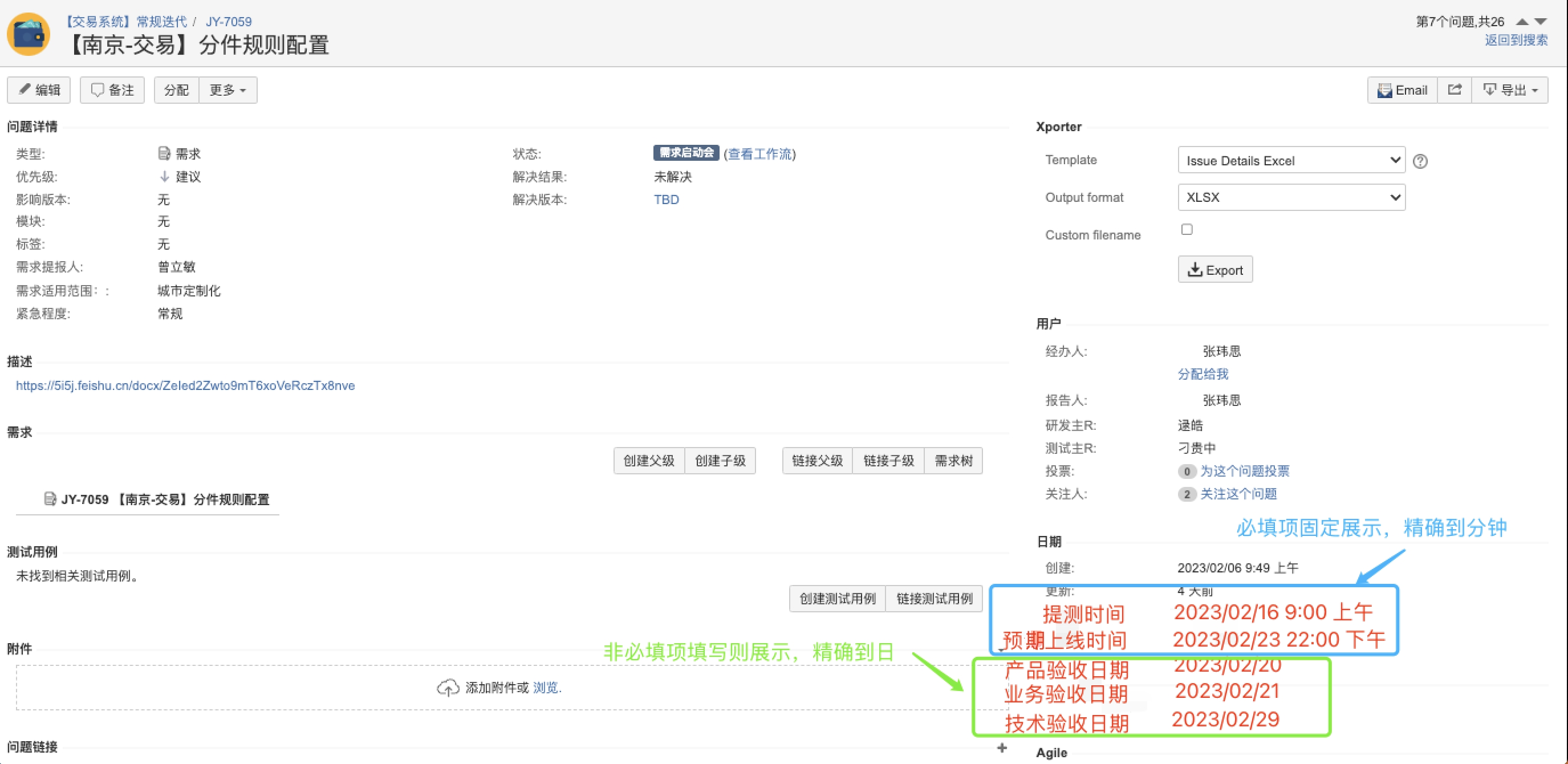The width and height of the screenshot is (1568, 764).
Task: Open the feishu document link in description
Action: coord(185,385)
